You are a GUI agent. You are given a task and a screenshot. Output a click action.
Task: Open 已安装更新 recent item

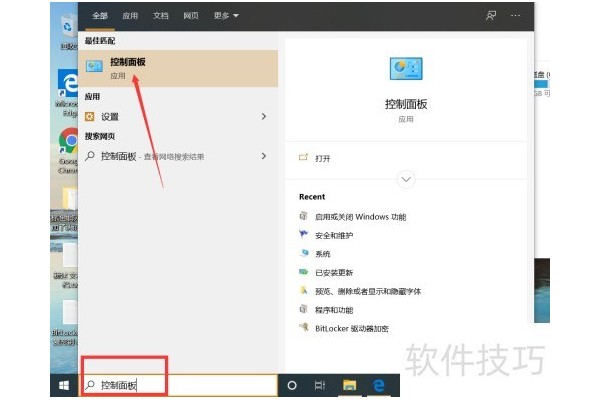tap(334, 273)
